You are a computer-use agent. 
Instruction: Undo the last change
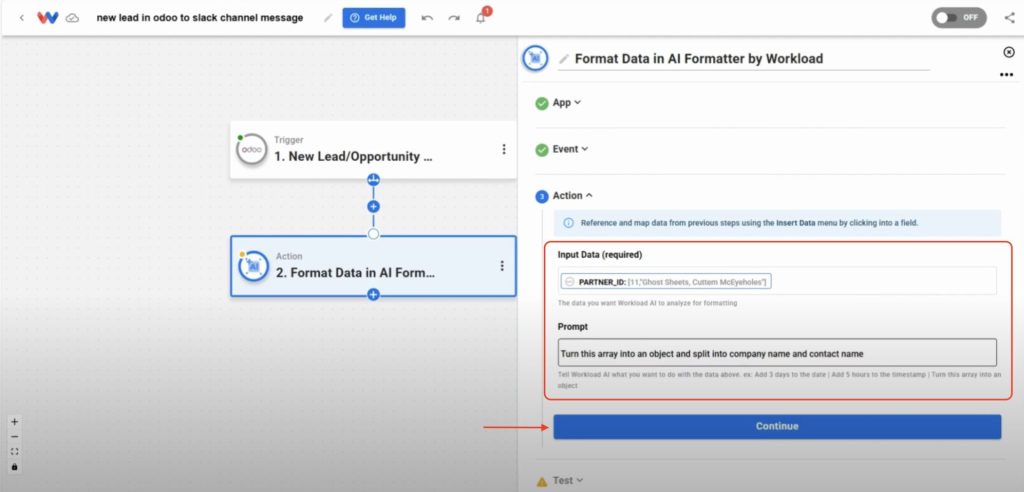pos(427,18)
